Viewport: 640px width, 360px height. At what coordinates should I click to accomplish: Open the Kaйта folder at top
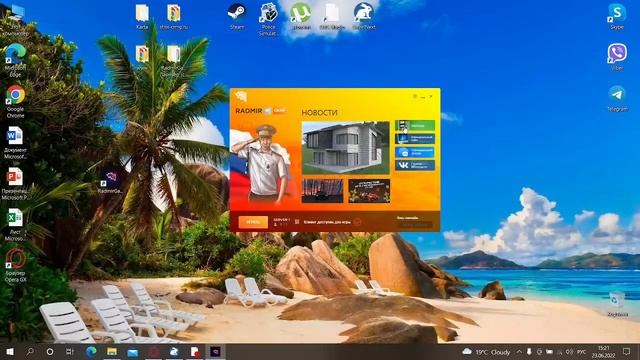coord(142,16)
